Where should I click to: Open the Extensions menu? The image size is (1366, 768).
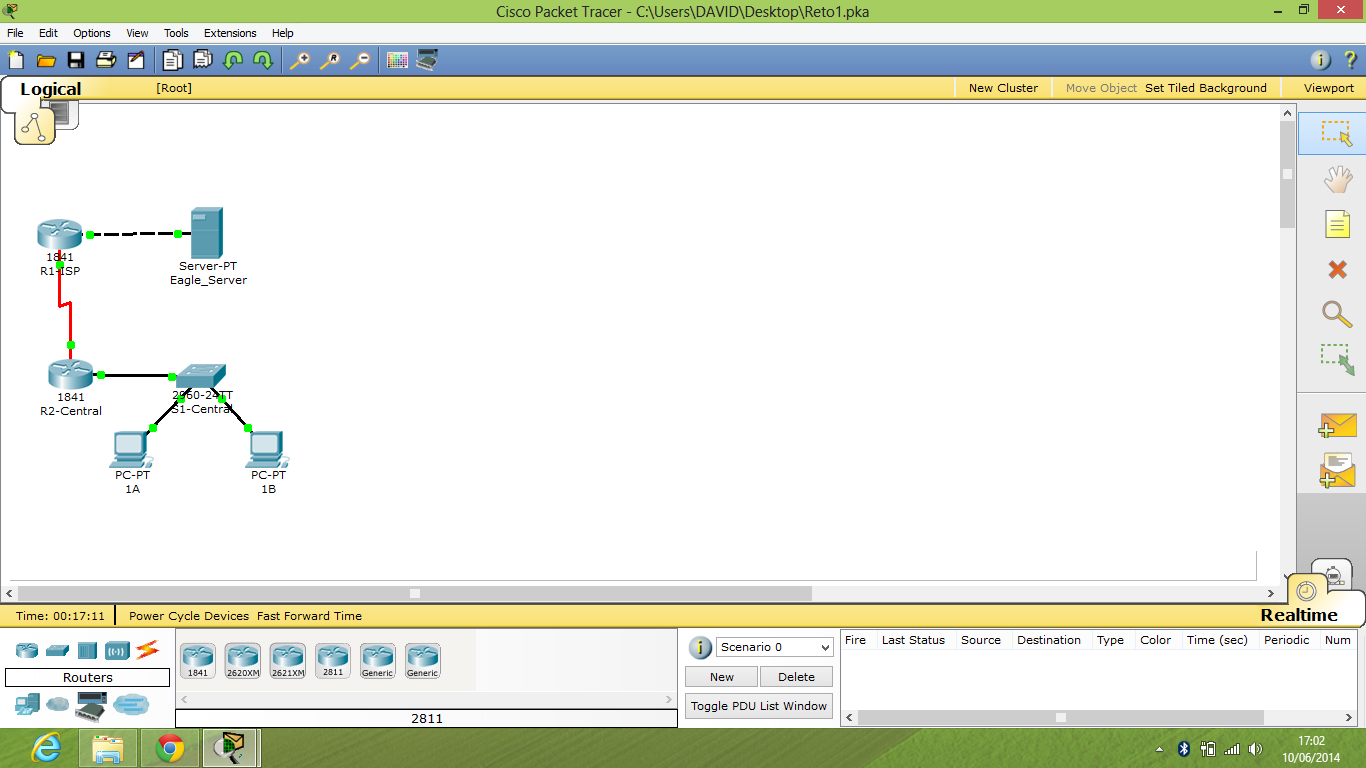tap(230, 33)
